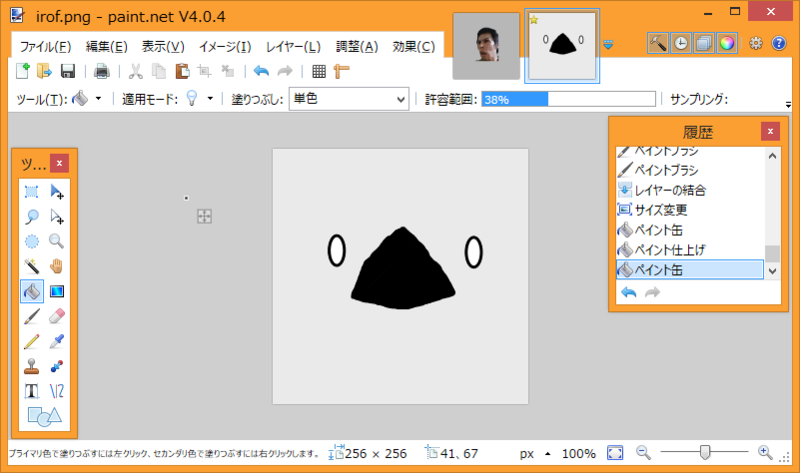The width and height of the screenshot is (800, 473).
Task: Click the Crop to Selection icon
Action: [x=205, y=71]
